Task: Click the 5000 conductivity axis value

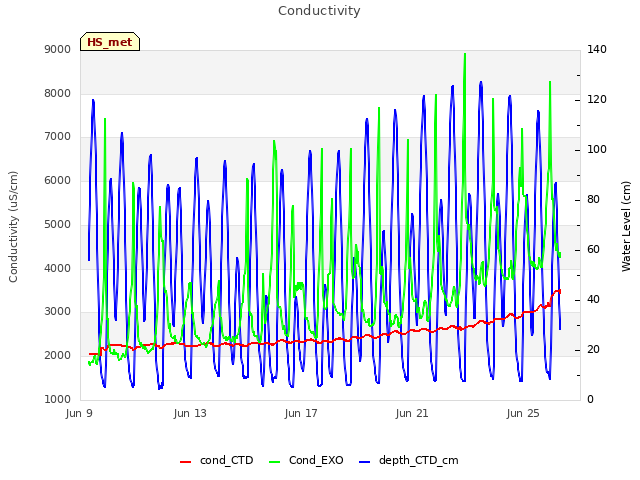Action: pyautogui.click(x=58, y=224)
